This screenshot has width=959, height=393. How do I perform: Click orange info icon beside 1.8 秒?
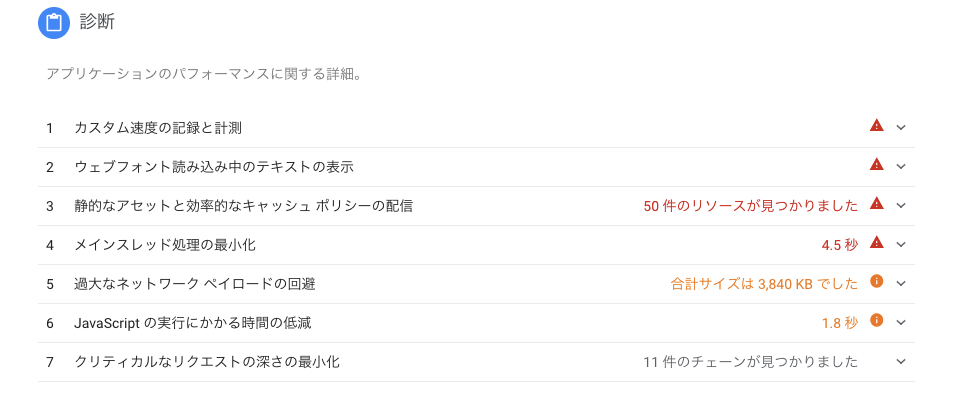876,321
